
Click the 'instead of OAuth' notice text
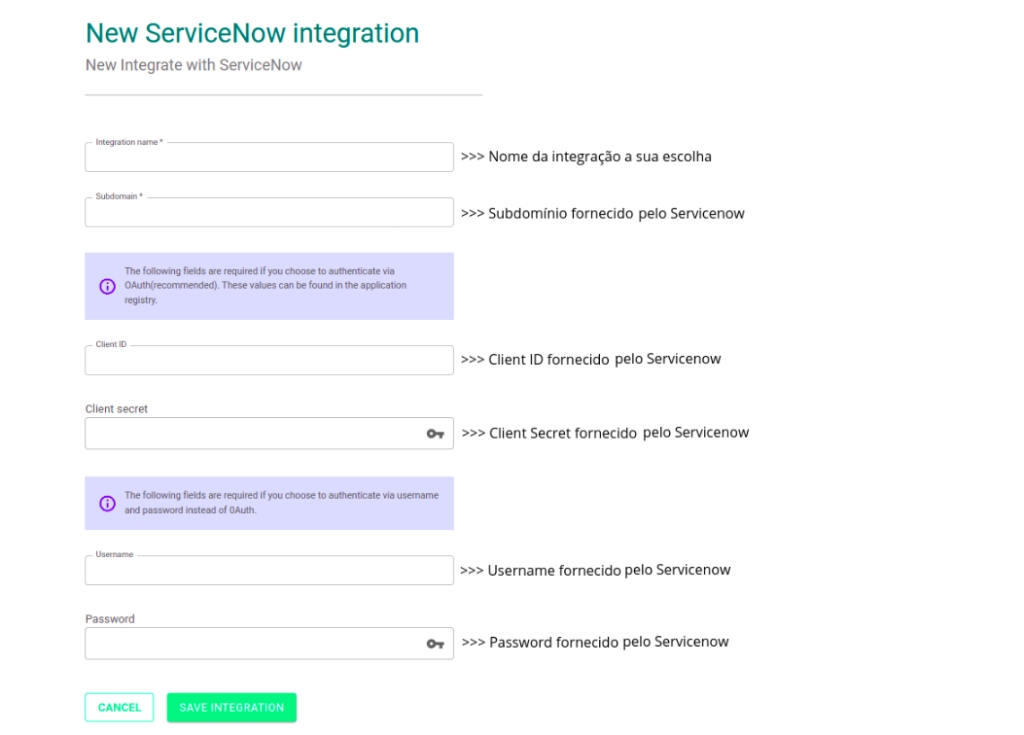280,502
